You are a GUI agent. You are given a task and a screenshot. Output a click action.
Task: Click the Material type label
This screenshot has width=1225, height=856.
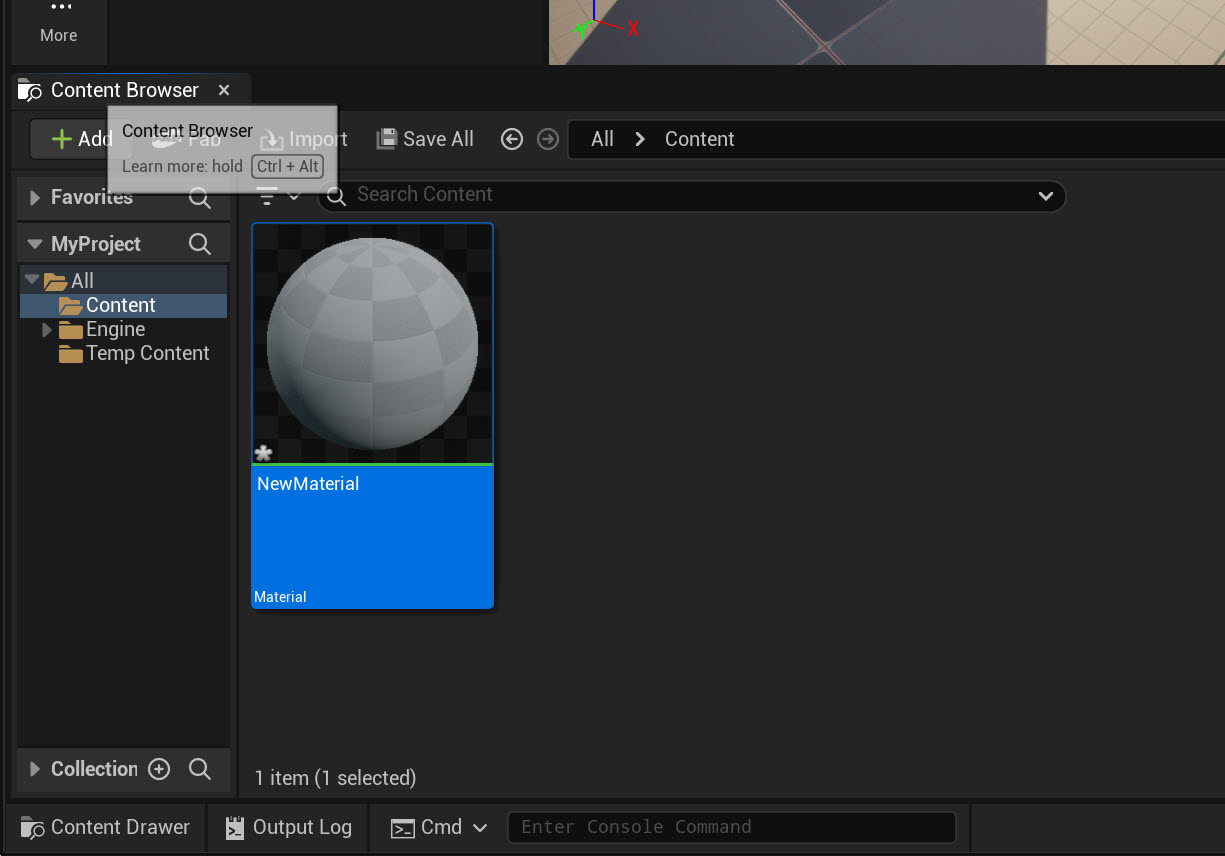[x=280, y=597]
